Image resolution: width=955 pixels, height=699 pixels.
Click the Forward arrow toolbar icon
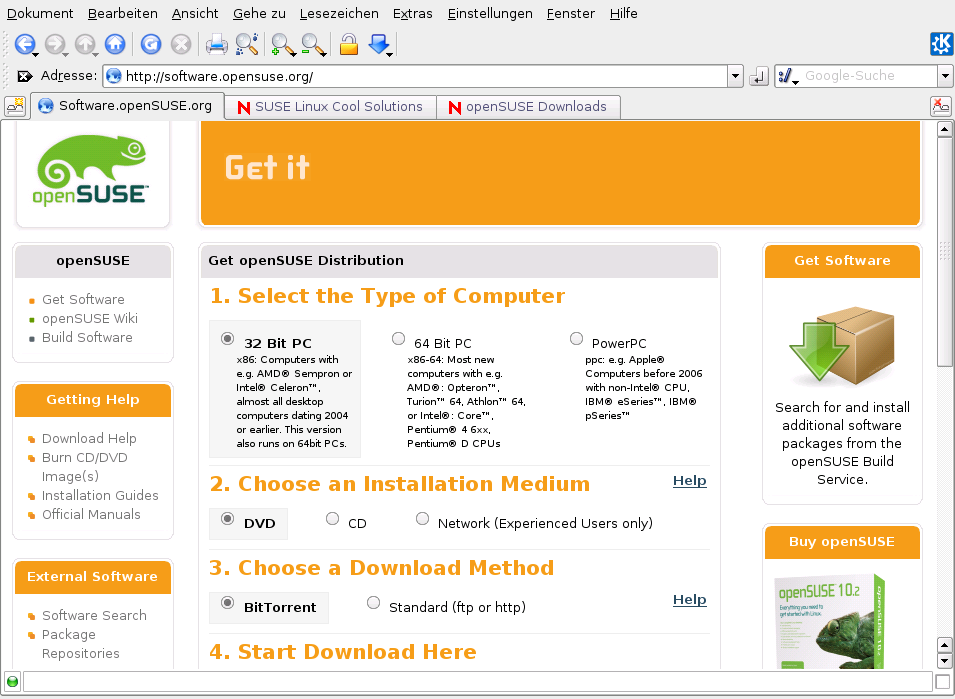tap(55, 44)
